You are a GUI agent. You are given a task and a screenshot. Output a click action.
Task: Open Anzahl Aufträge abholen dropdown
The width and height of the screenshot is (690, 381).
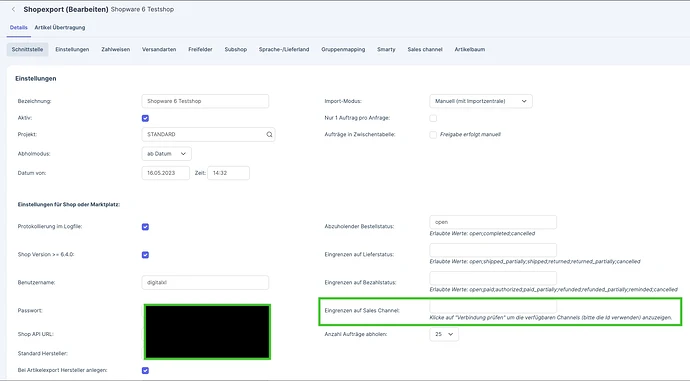pyautogui.click(x=444, y=334)
